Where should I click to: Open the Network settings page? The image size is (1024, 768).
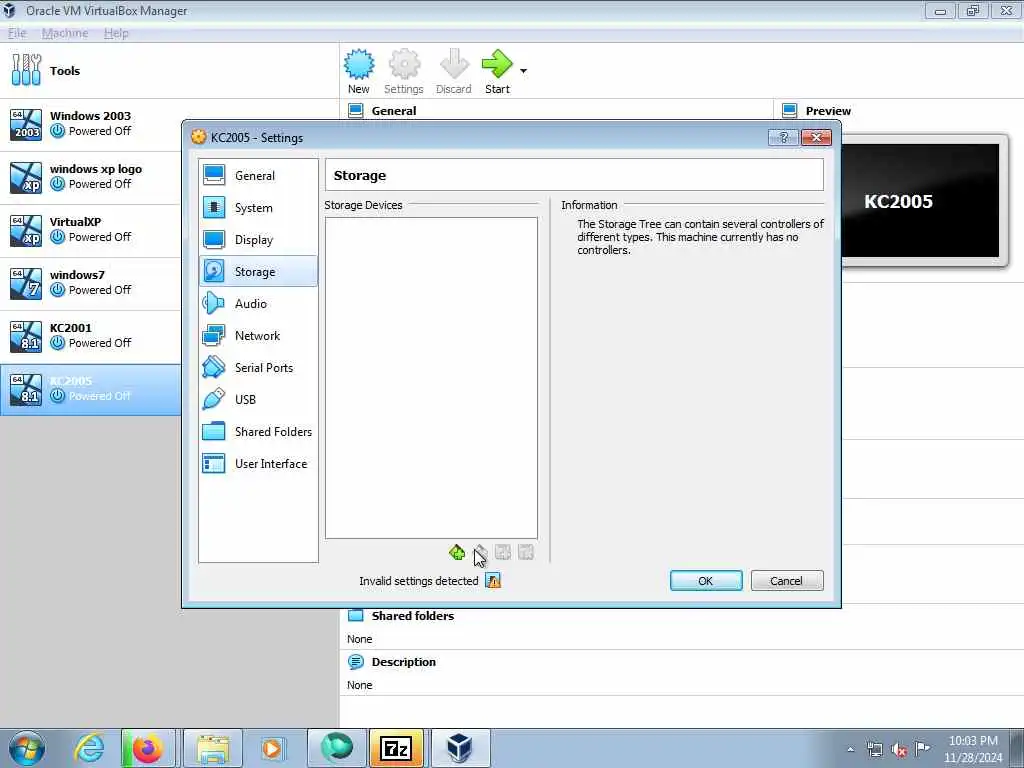pyautogui.click(x=258, y=336)
